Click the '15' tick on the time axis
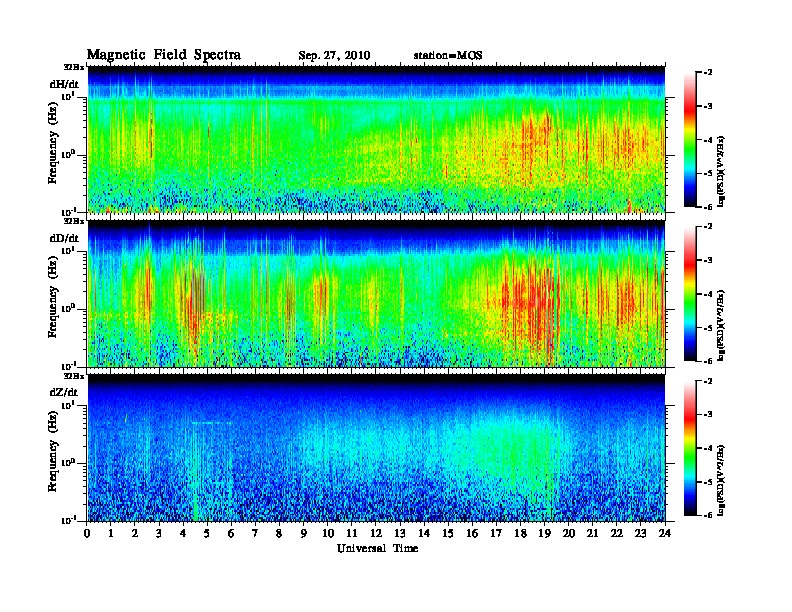792x612 pixels. (448, 534)
